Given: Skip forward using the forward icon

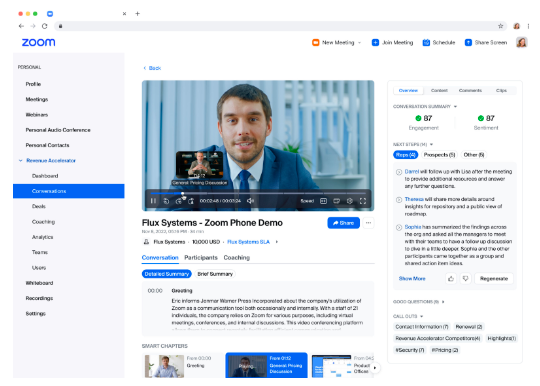Looking at the screenshot, I should coord(179,201).
